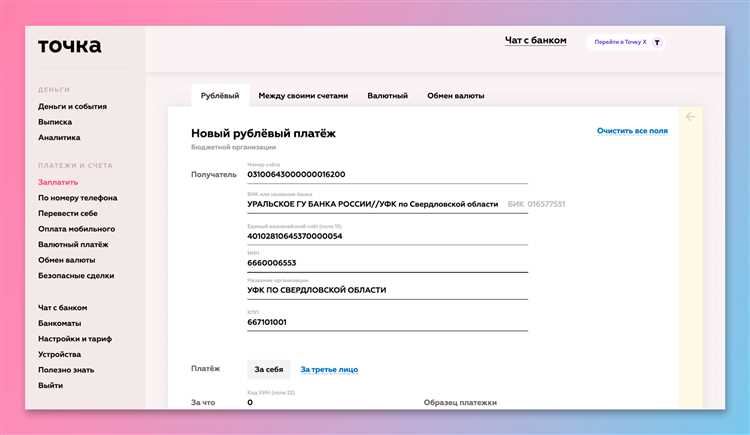This screenshot has height=435, width=750.
Task: Switch payment to "За третье лицо"
Action: click(329, 370)
